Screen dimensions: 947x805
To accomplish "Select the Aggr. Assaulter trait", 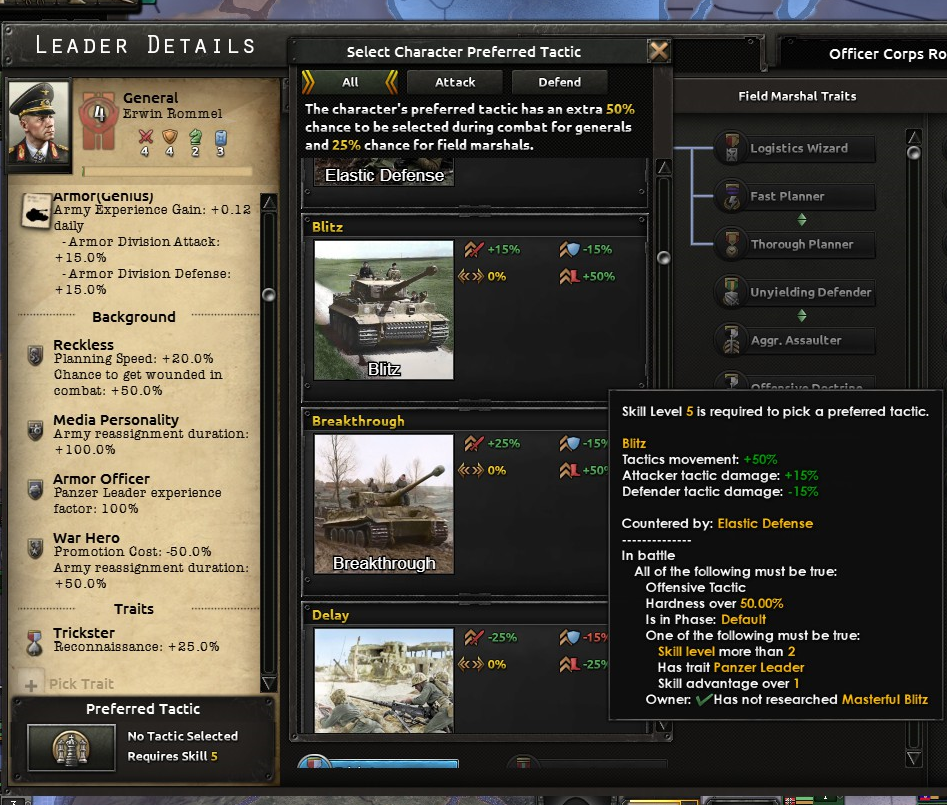I will 795,341.
